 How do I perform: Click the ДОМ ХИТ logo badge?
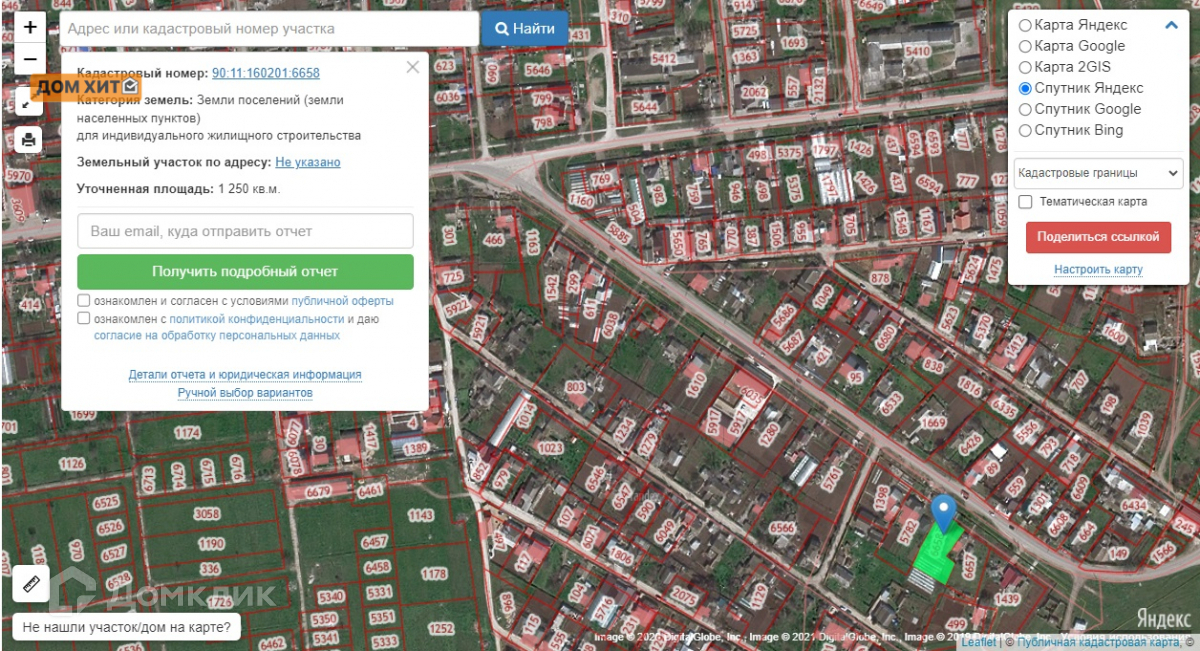pyautogui.click(x=87, y=88)
